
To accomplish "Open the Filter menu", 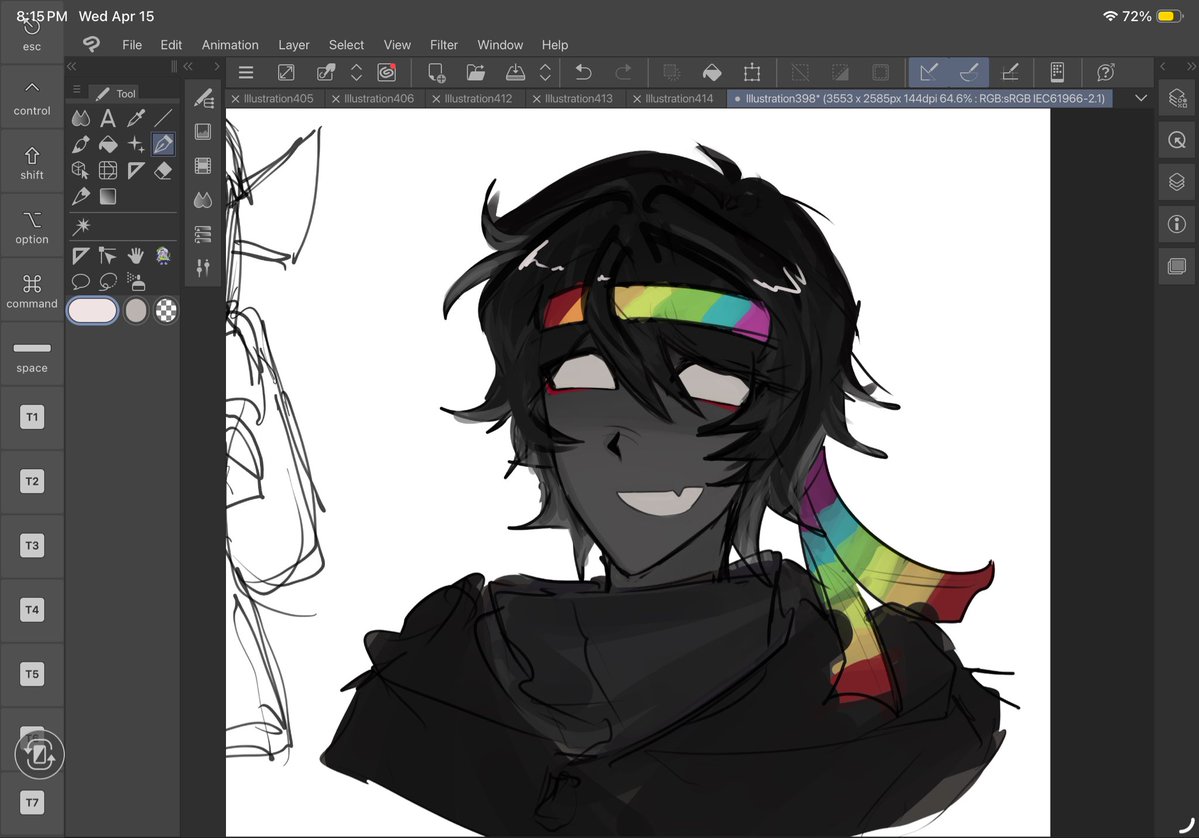I will (x=444, y=45).
